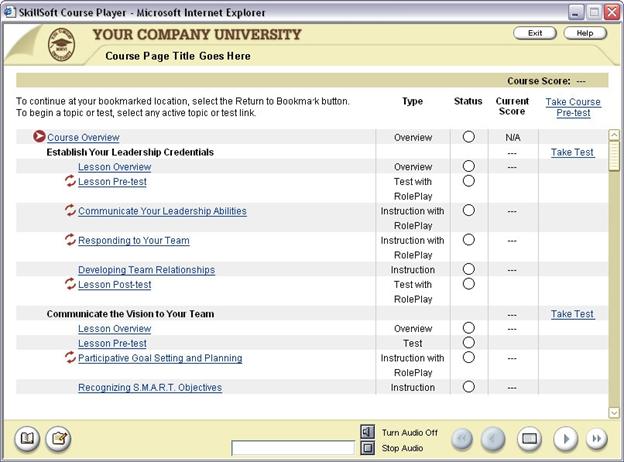Click the scroll down arrow of the course list
This screenshot has height=462, width=624.
(614, 413)
